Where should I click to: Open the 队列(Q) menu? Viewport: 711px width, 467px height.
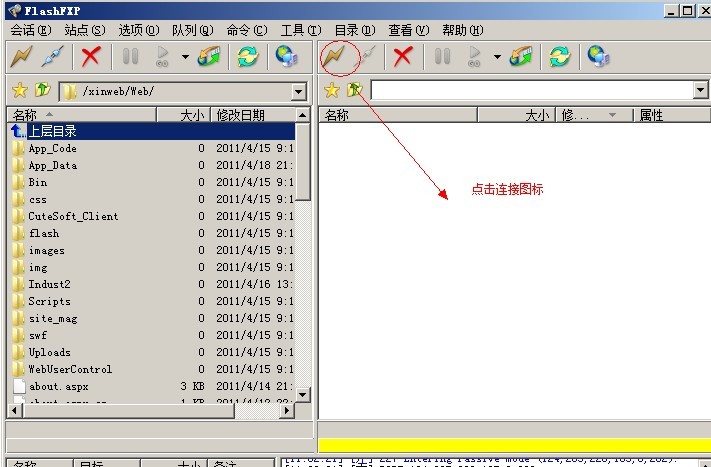[x=193, y=30]
